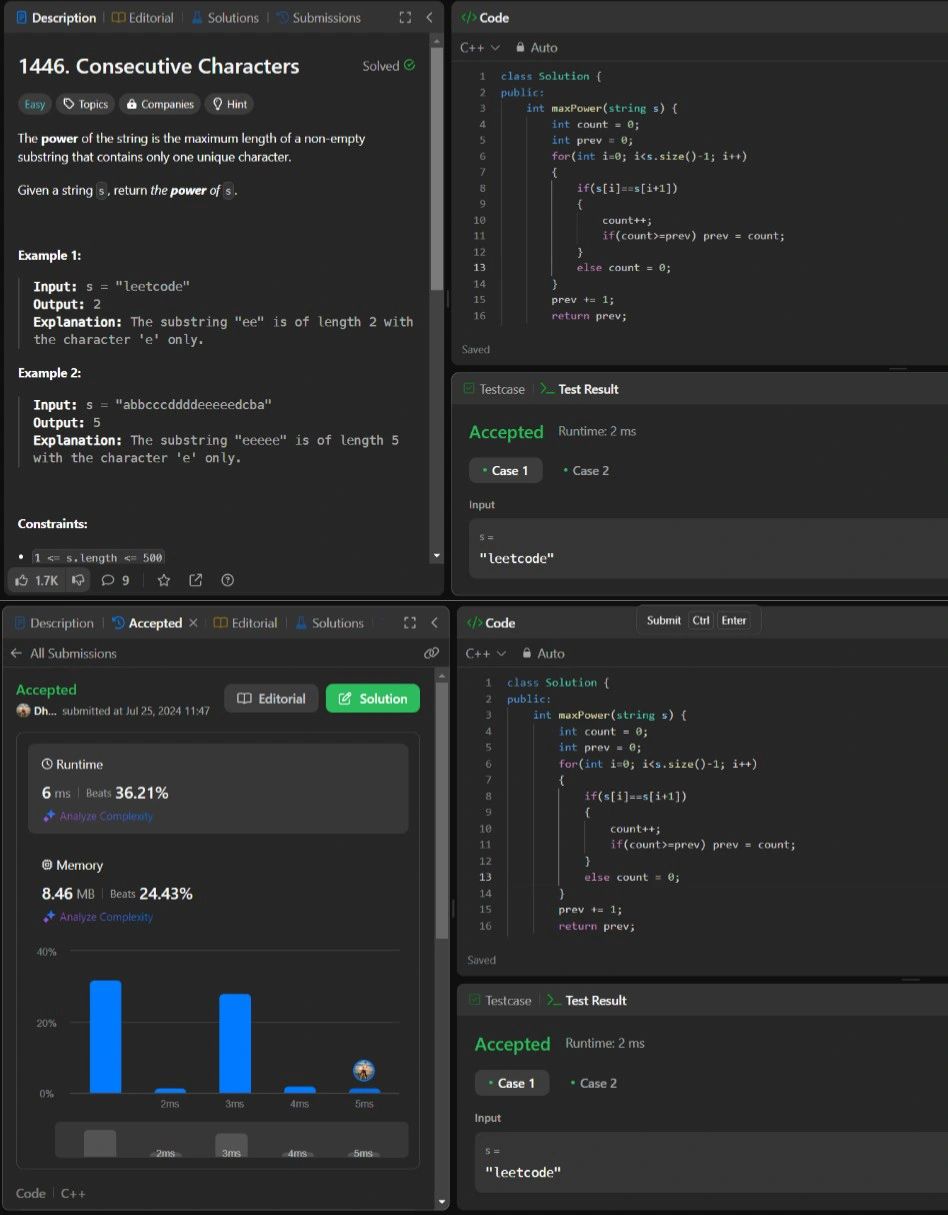Copy submission link icon beside All Submissions
The height and width of the screenshot is (1215, 948).
point(431,653)
